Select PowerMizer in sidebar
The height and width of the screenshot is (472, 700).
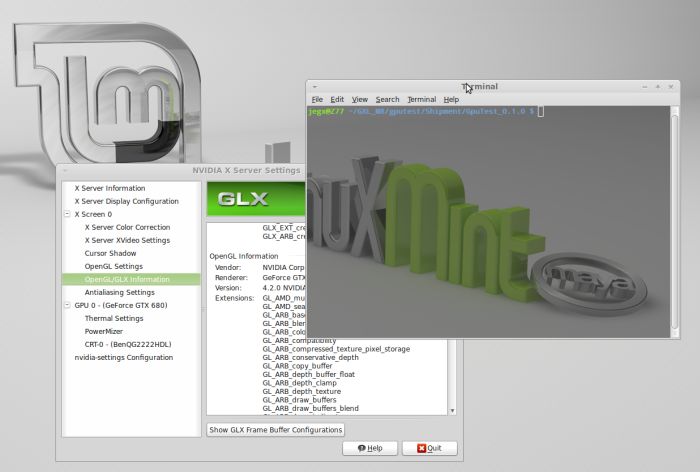[104, 331]
